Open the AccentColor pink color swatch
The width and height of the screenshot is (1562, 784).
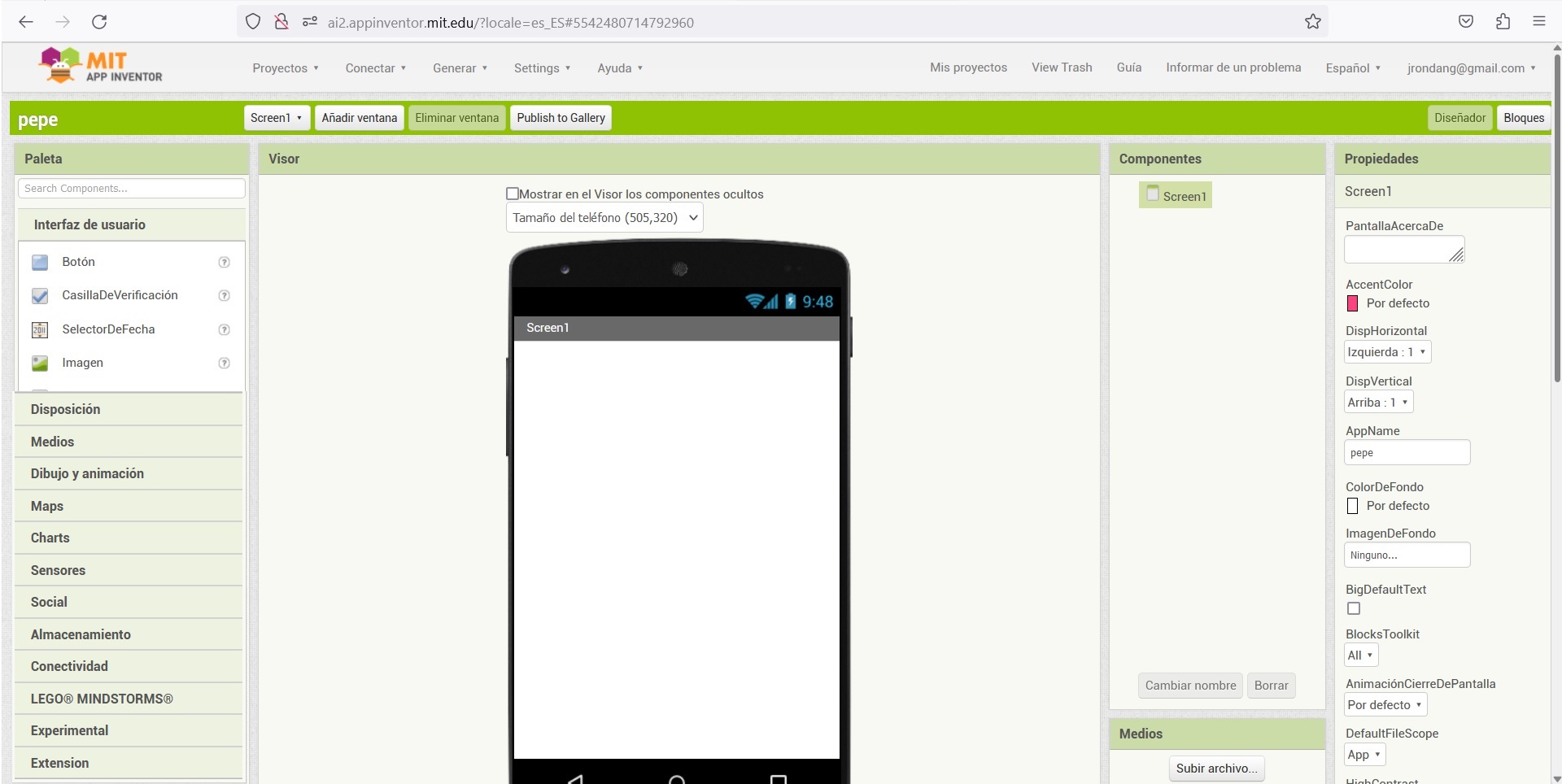[x=1353, y=303]
